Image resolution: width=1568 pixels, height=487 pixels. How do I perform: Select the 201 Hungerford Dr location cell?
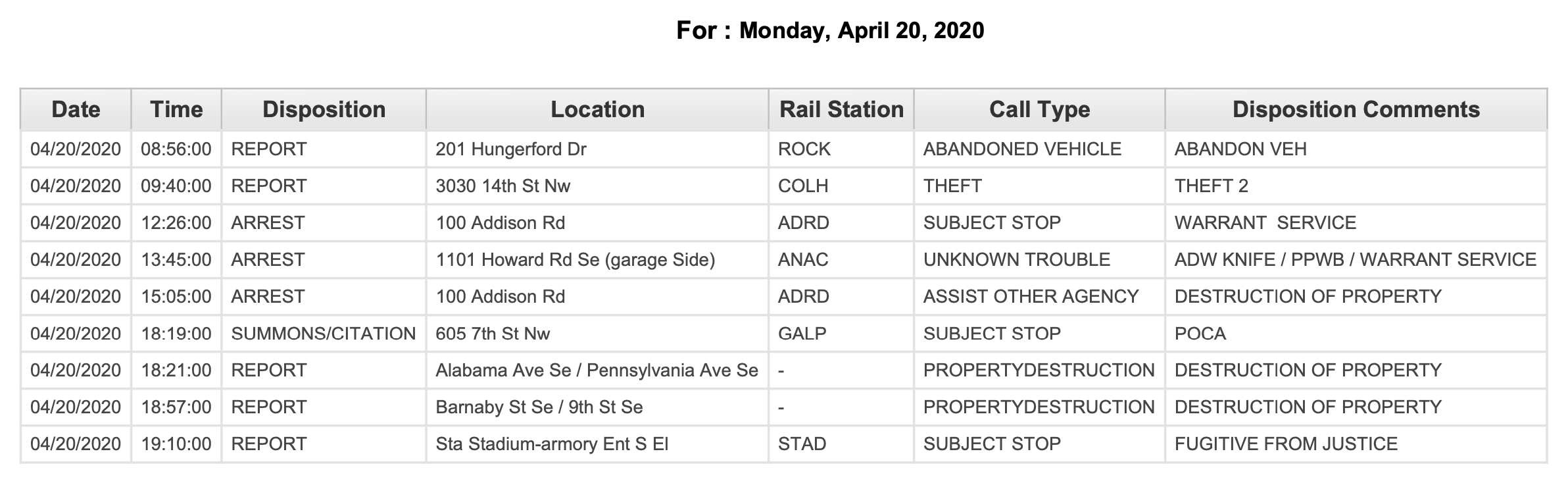(597, 149)
